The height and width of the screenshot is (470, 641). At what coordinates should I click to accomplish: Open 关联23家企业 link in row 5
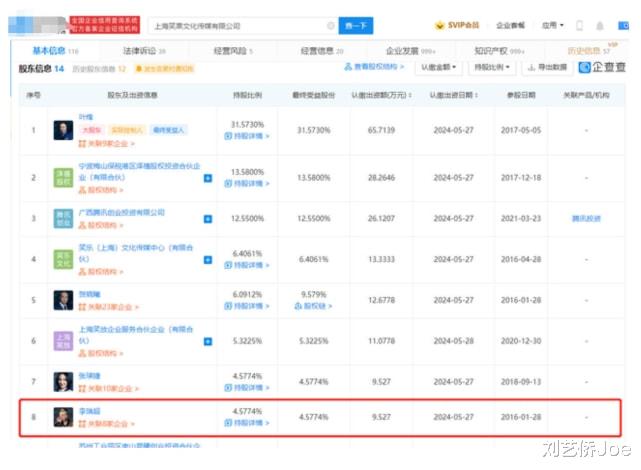109,307
